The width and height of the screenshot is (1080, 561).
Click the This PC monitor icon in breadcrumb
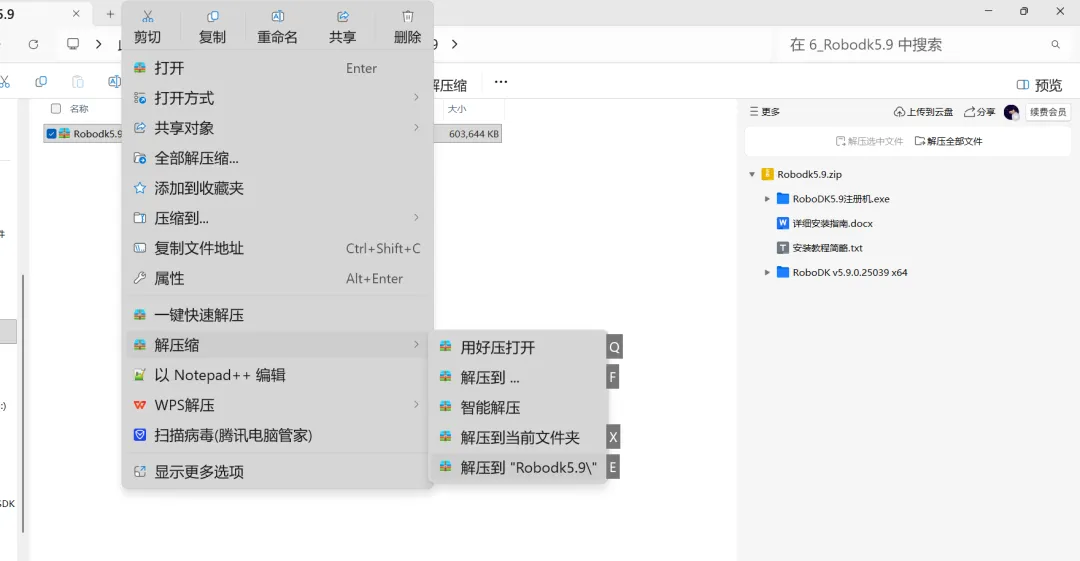pyautogui.click(x=73, y=44)
